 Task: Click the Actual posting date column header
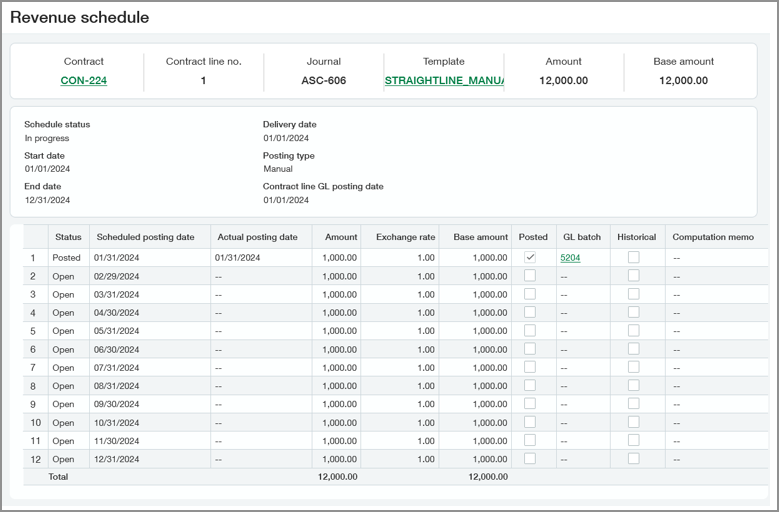256,237
